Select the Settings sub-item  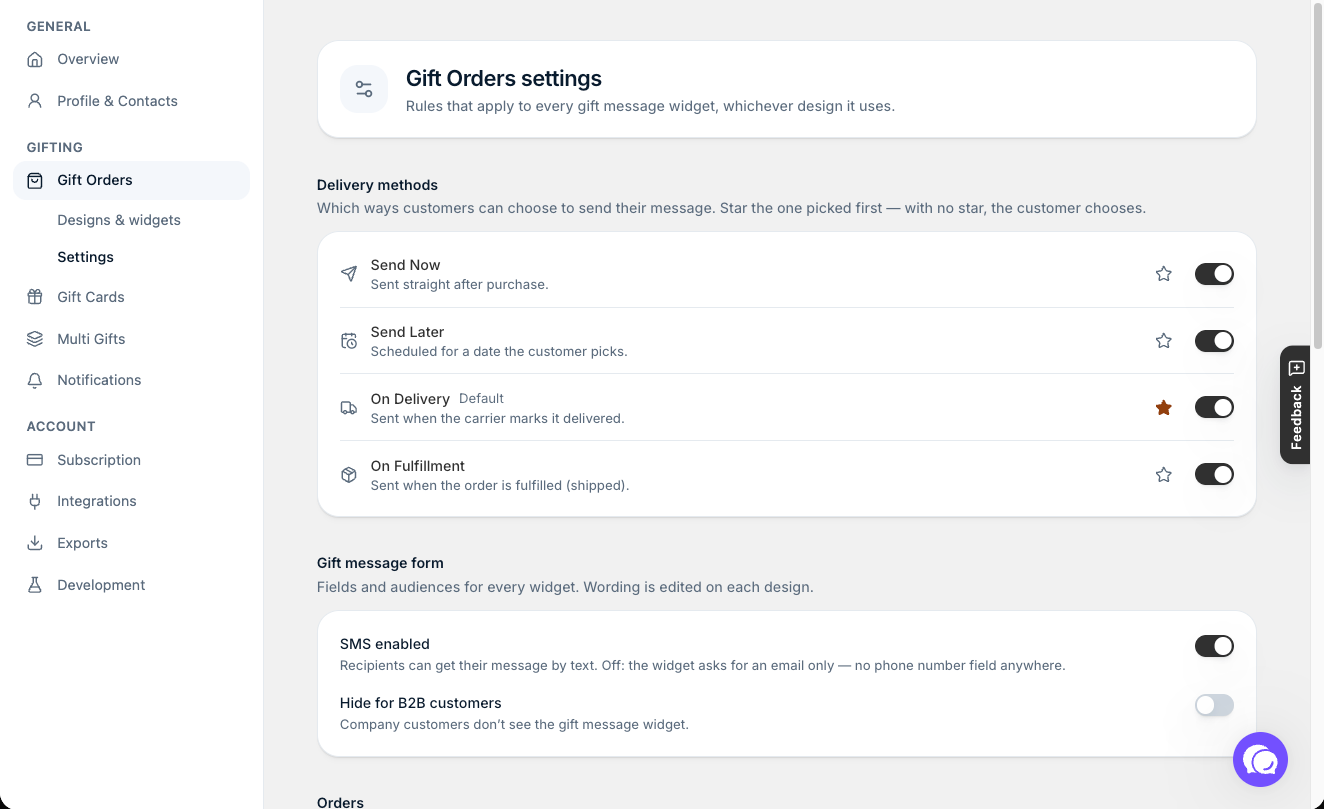[85, 257]
